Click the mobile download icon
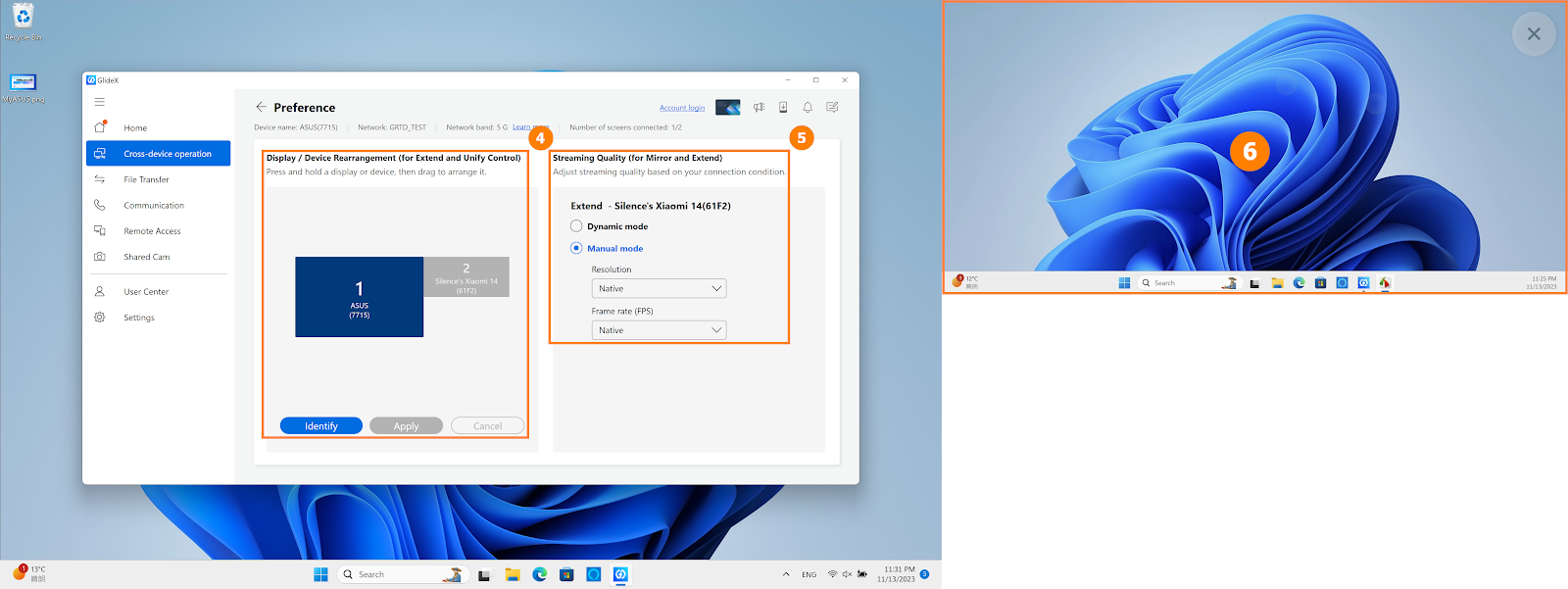The height and width of the screenshot is (589, 1568). (x=783, y=107)
